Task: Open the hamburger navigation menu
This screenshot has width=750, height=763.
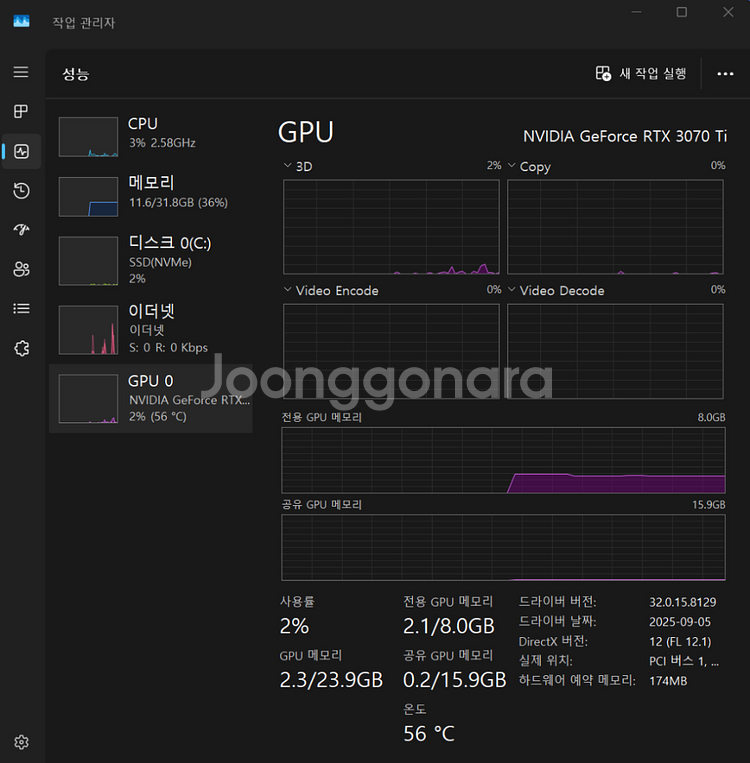Action: 21,72
